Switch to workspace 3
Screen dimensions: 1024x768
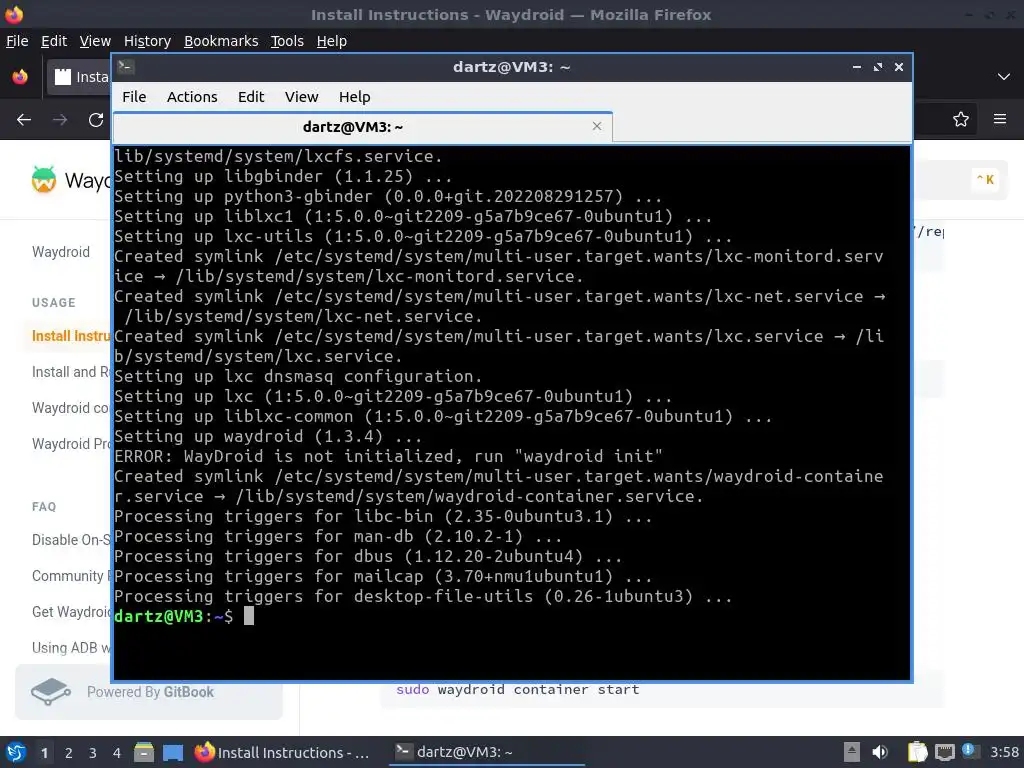93,753
